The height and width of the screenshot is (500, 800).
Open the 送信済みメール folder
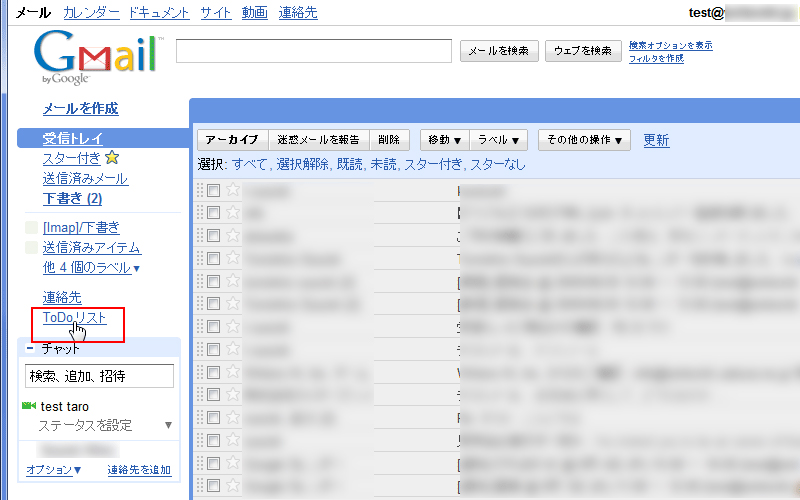pyautogui.click(x=85, y=178)
